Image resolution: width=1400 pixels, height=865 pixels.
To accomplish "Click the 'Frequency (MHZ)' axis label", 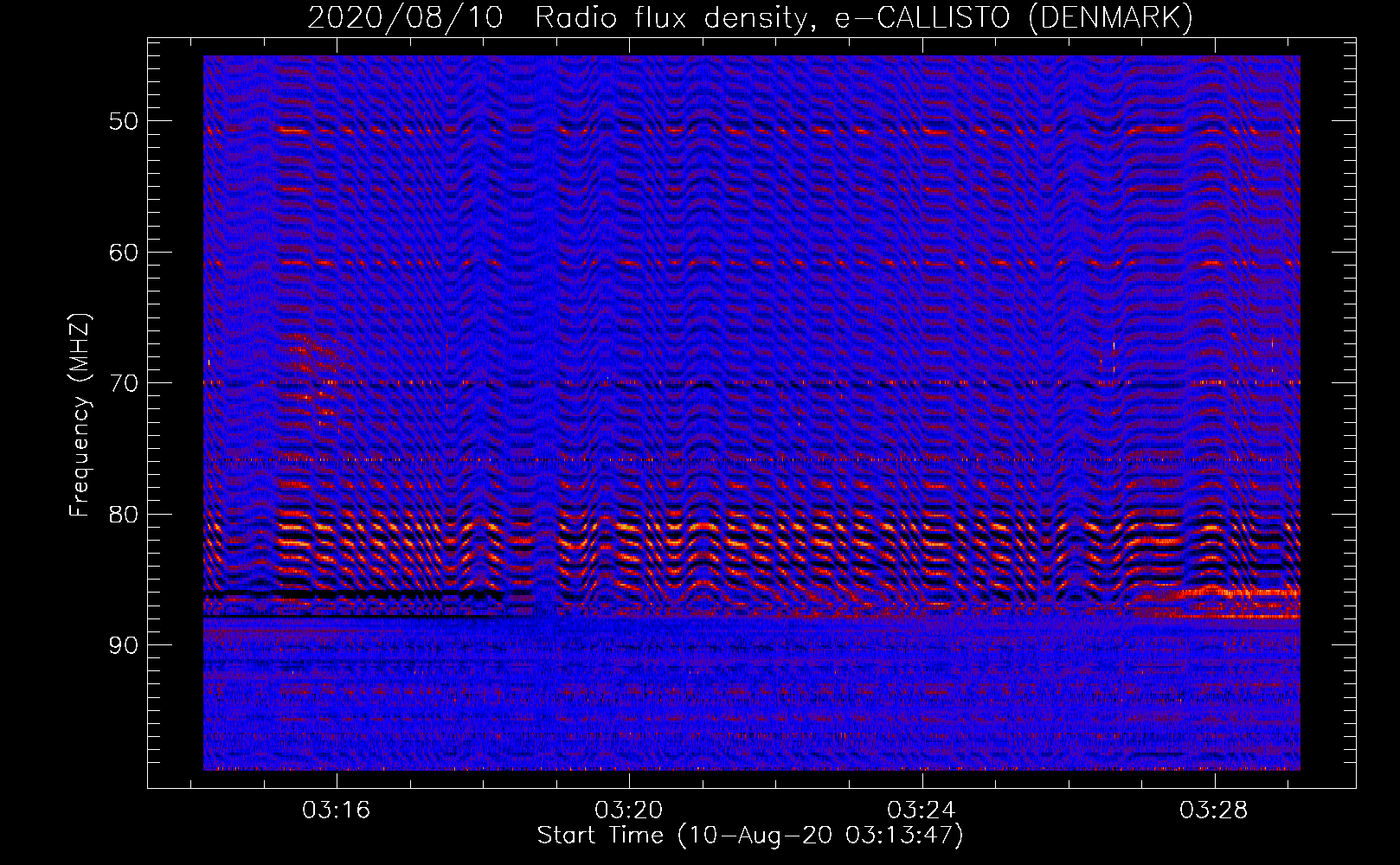I will click(79, 415).
